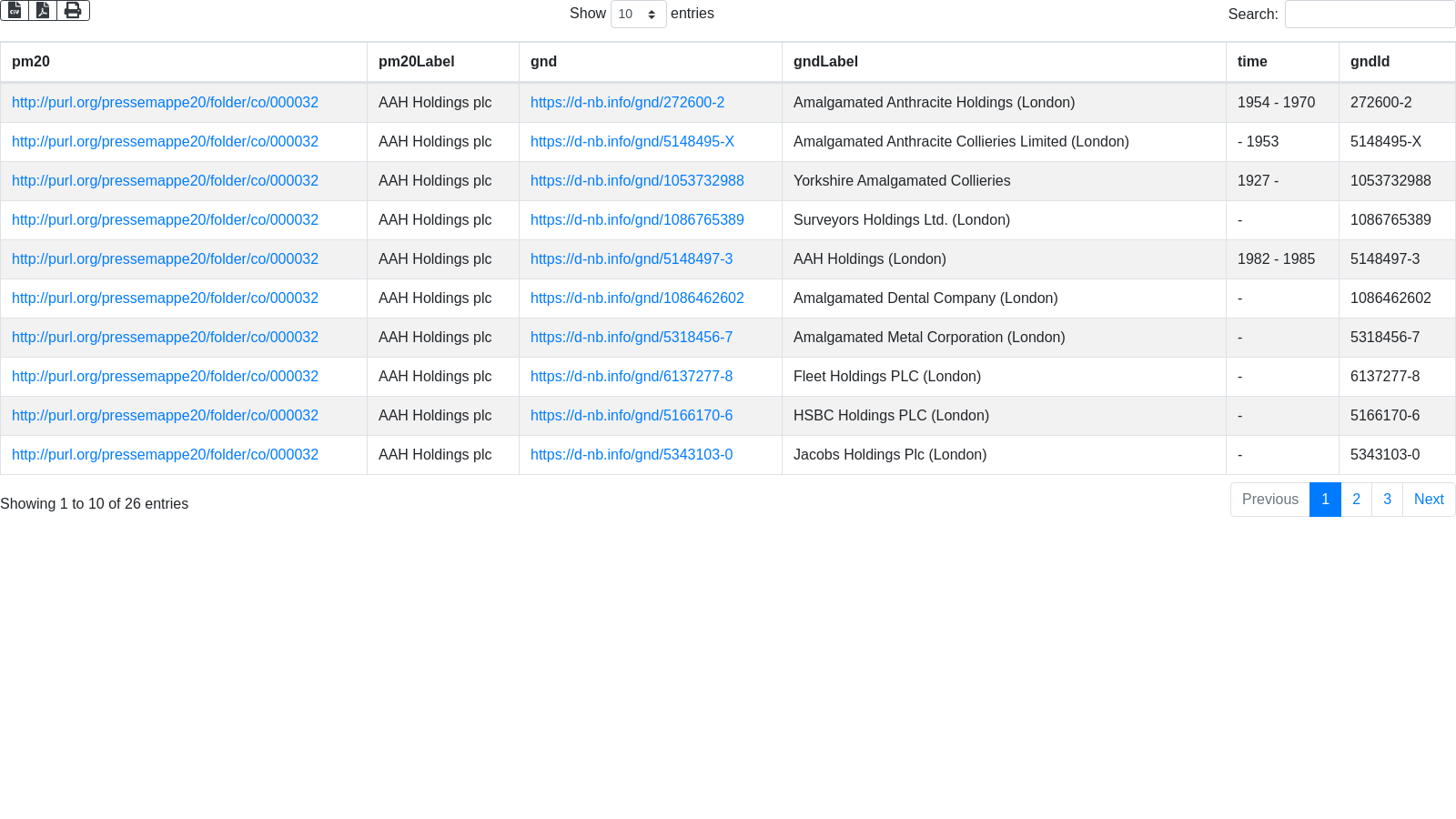Click gndId cell '6137277-8'

click(x=1397, y=377)
